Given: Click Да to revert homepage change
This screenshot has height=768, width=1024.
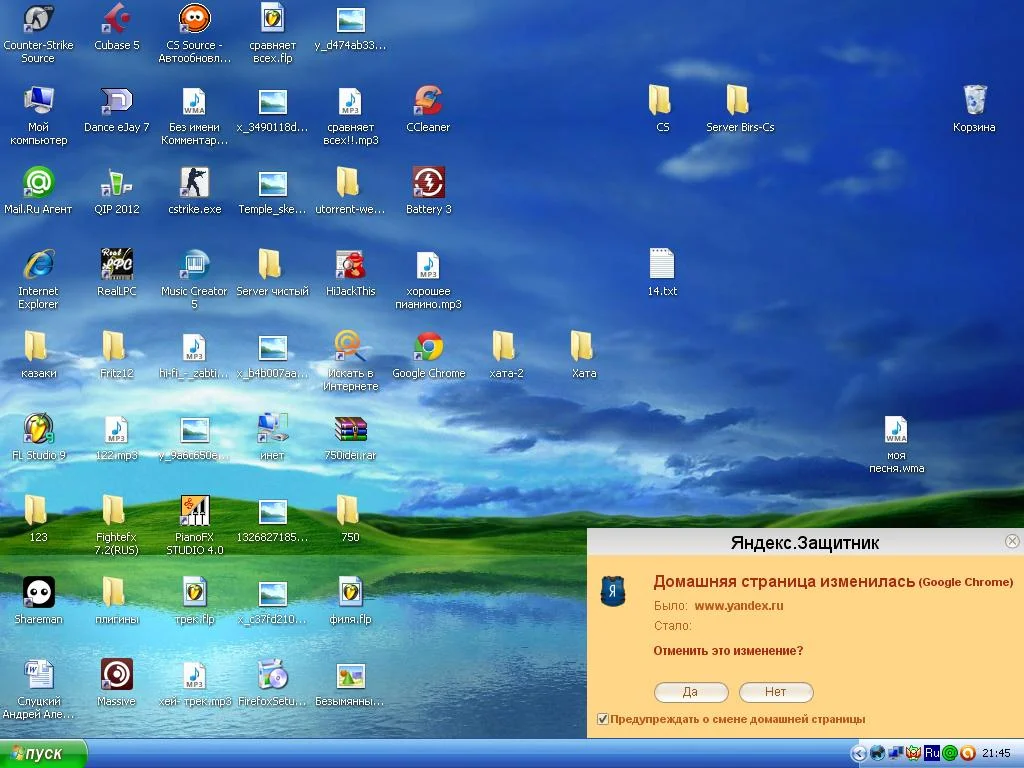Looking at the screenshot, I should (691, 692).
